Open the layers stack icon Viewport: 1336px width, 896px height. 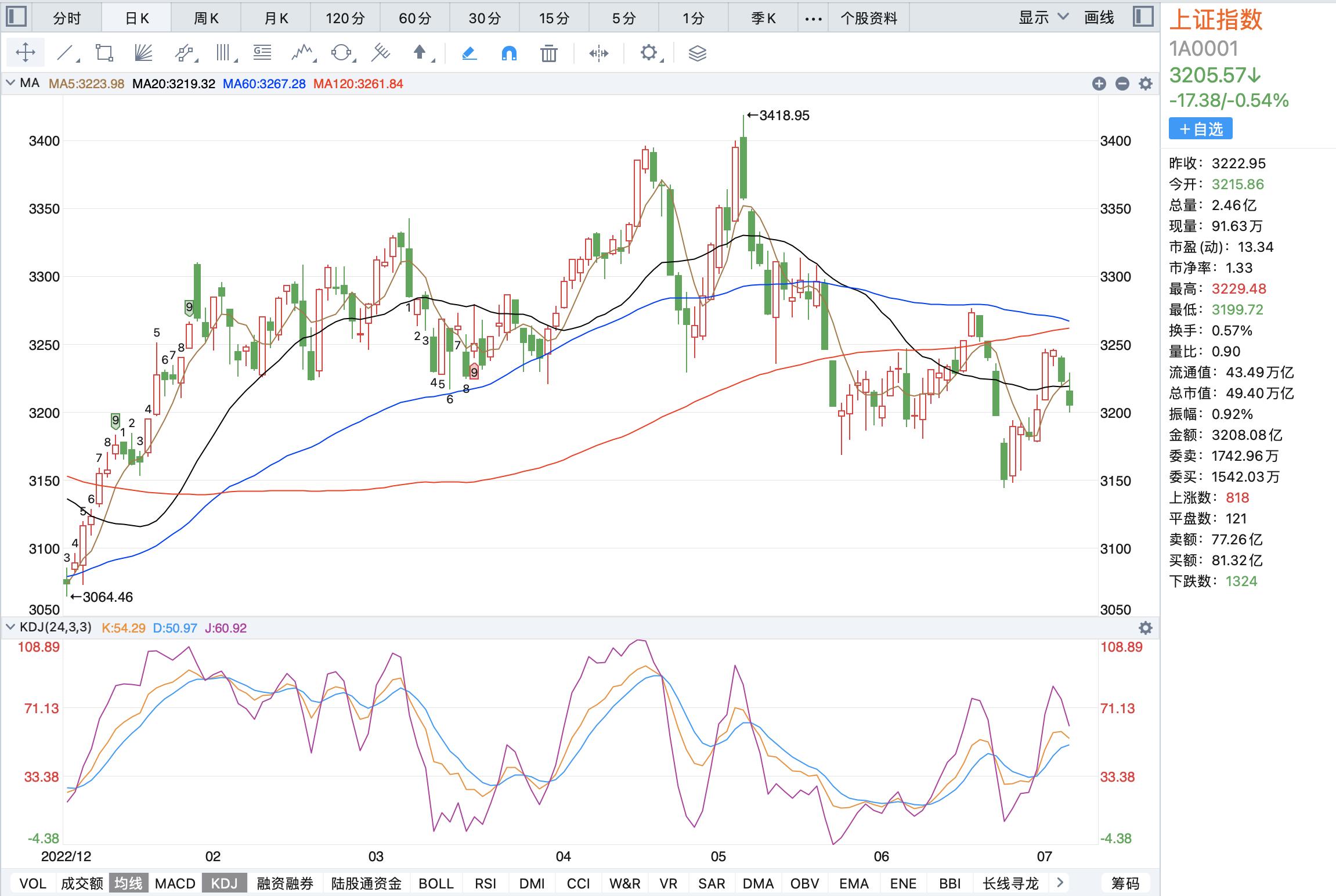697,53
